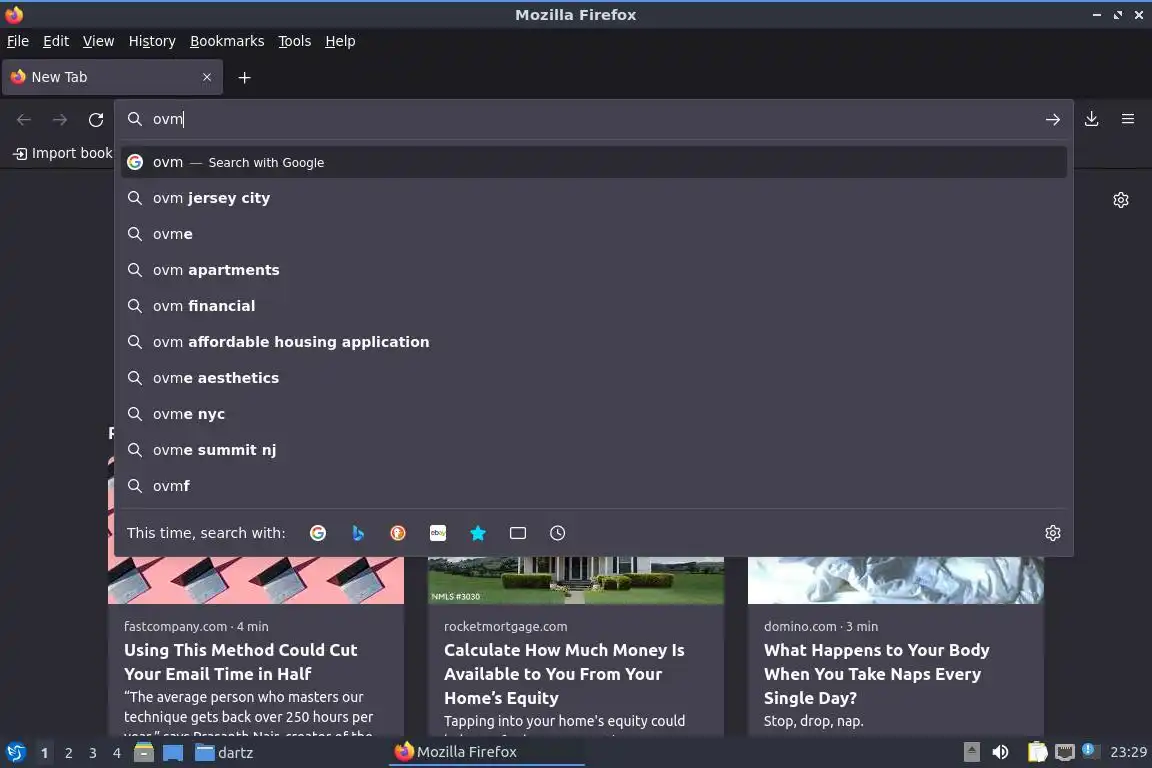Open the File menu
Viewport: 1152px width, 768px height.
click(18, 41)
